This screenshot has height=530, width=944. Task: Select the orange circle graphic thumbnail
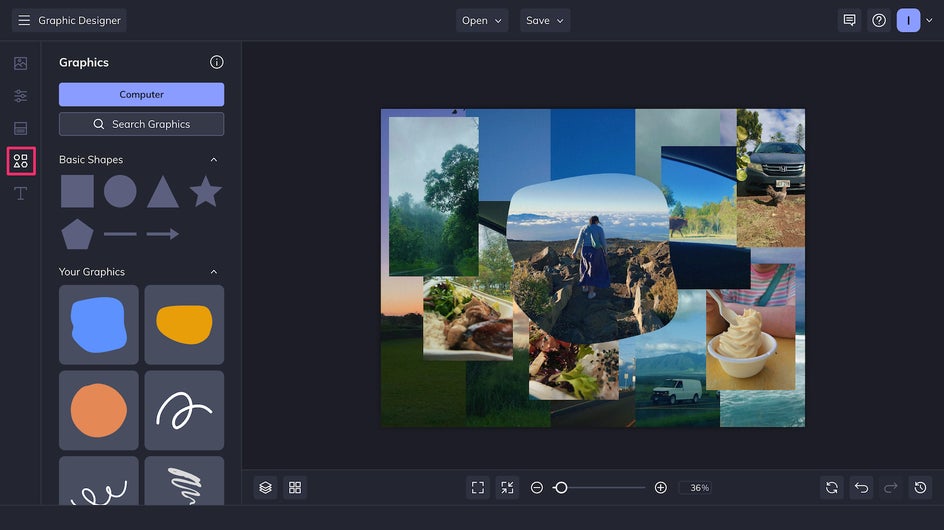tap(99, 410)
